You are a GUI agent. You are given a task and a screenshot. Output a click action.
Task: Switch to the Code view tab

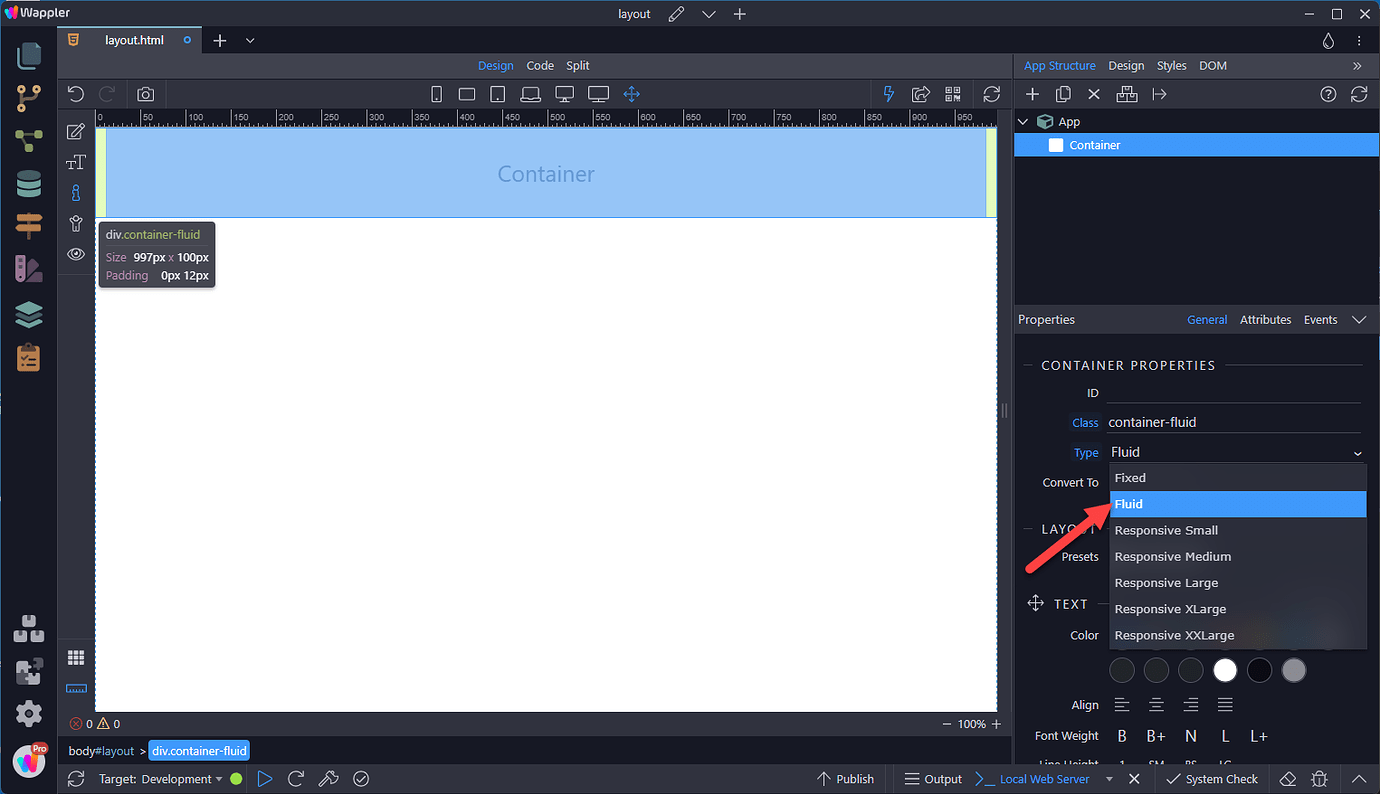tap(540, 65)
